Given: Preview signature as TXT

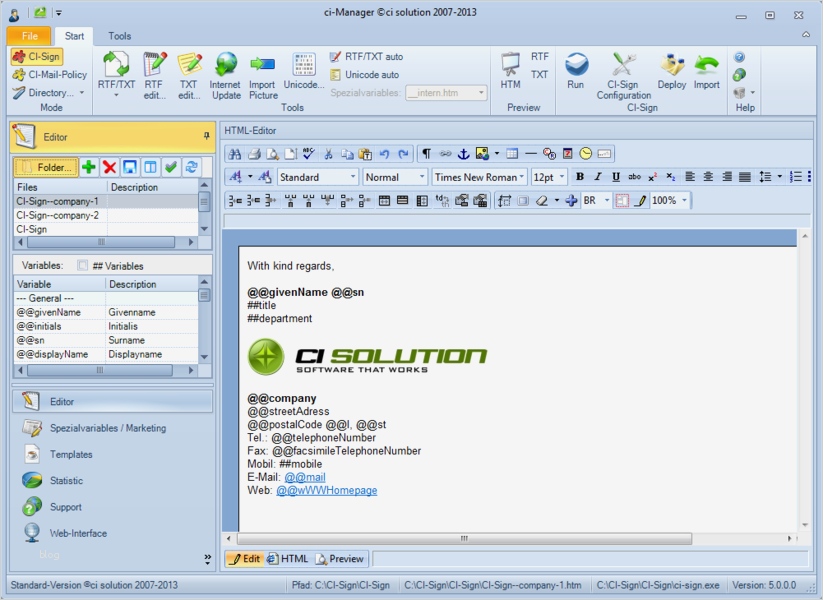Looking at the screenshot, I should point(539,75).
